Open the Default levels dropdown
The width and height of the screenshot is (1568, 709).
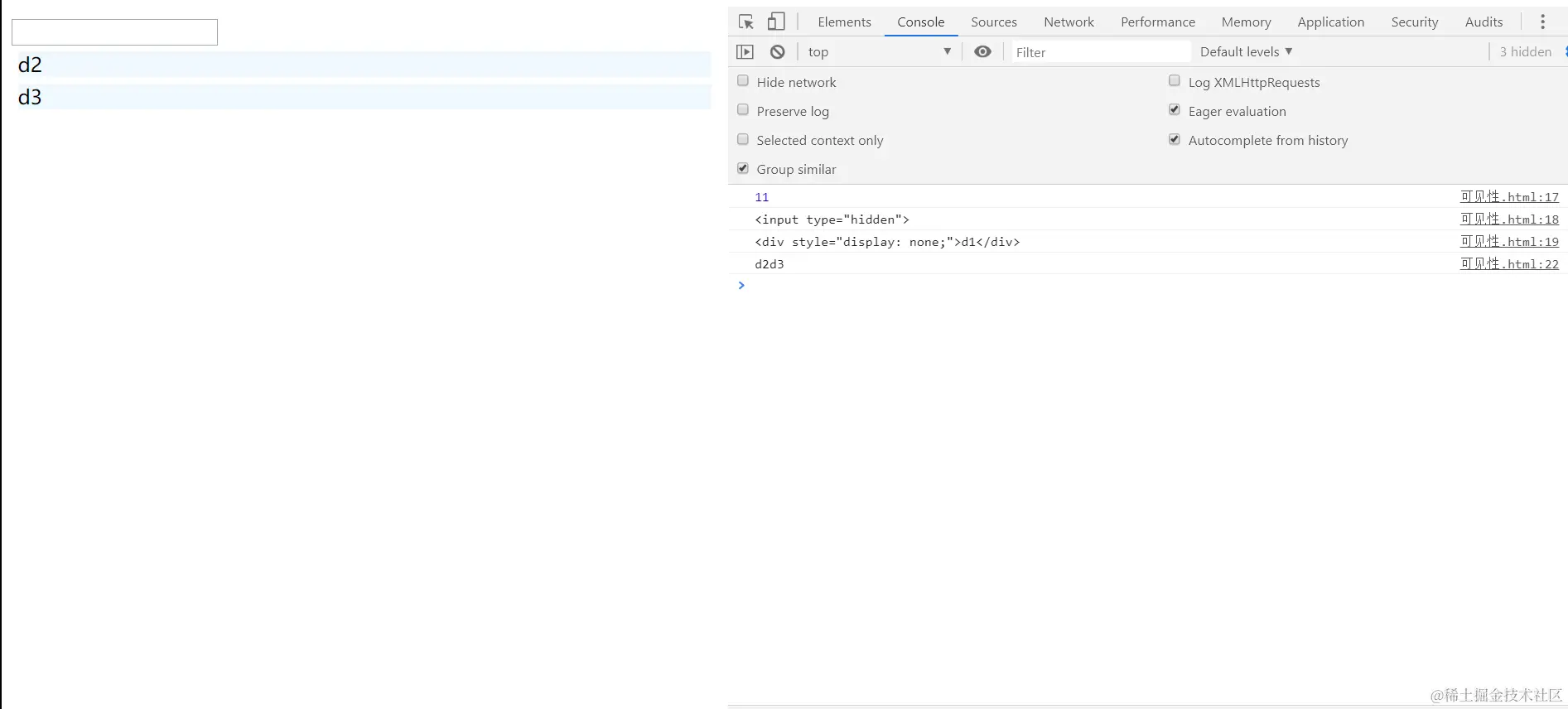click(x=1246, y=51)
